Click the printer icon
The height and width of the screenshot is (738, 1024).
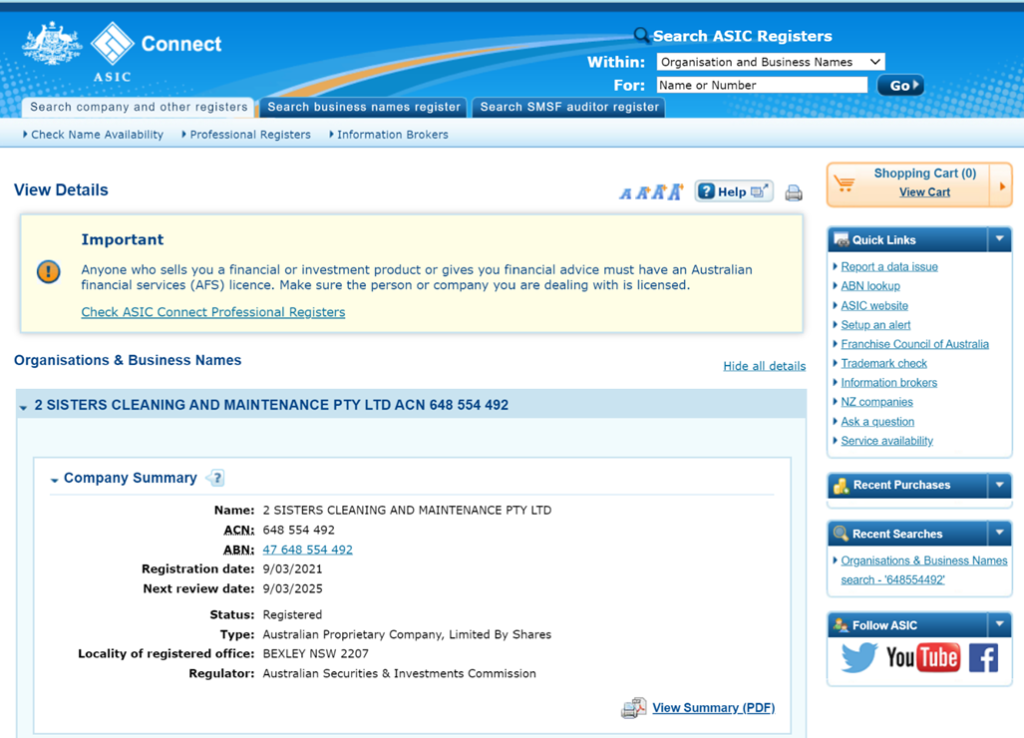point(793,192)
